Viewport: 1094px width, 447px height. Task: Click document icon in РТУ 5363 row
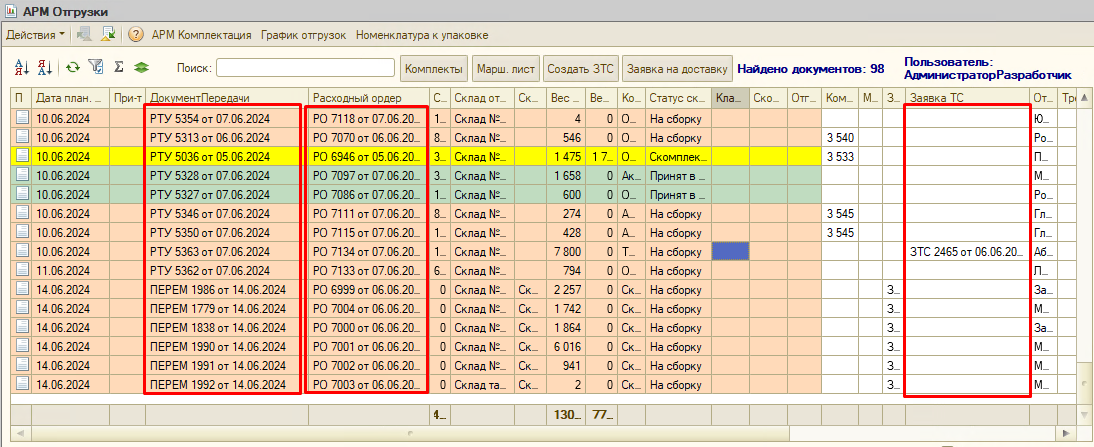pos(22,251)
